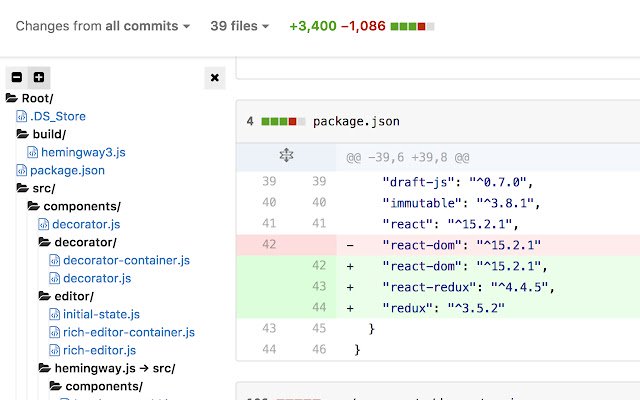Click the Root/ open-folder icon
Image resolution: width=640 pixels, height=400 pixels.
[x=12, y=98]
